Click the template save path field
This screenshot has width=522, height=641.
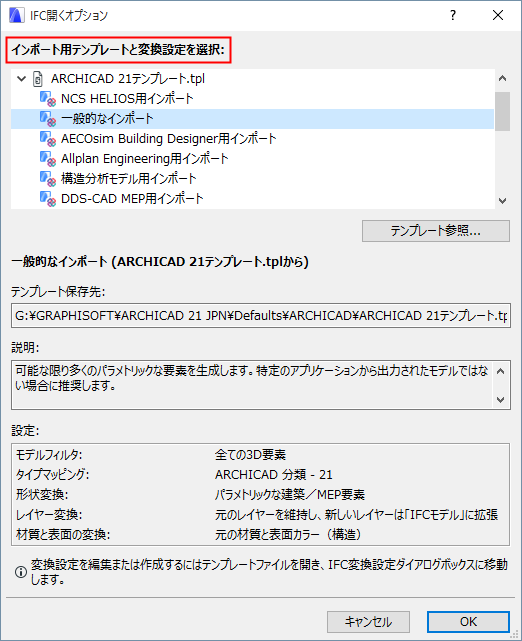[261, 316]
